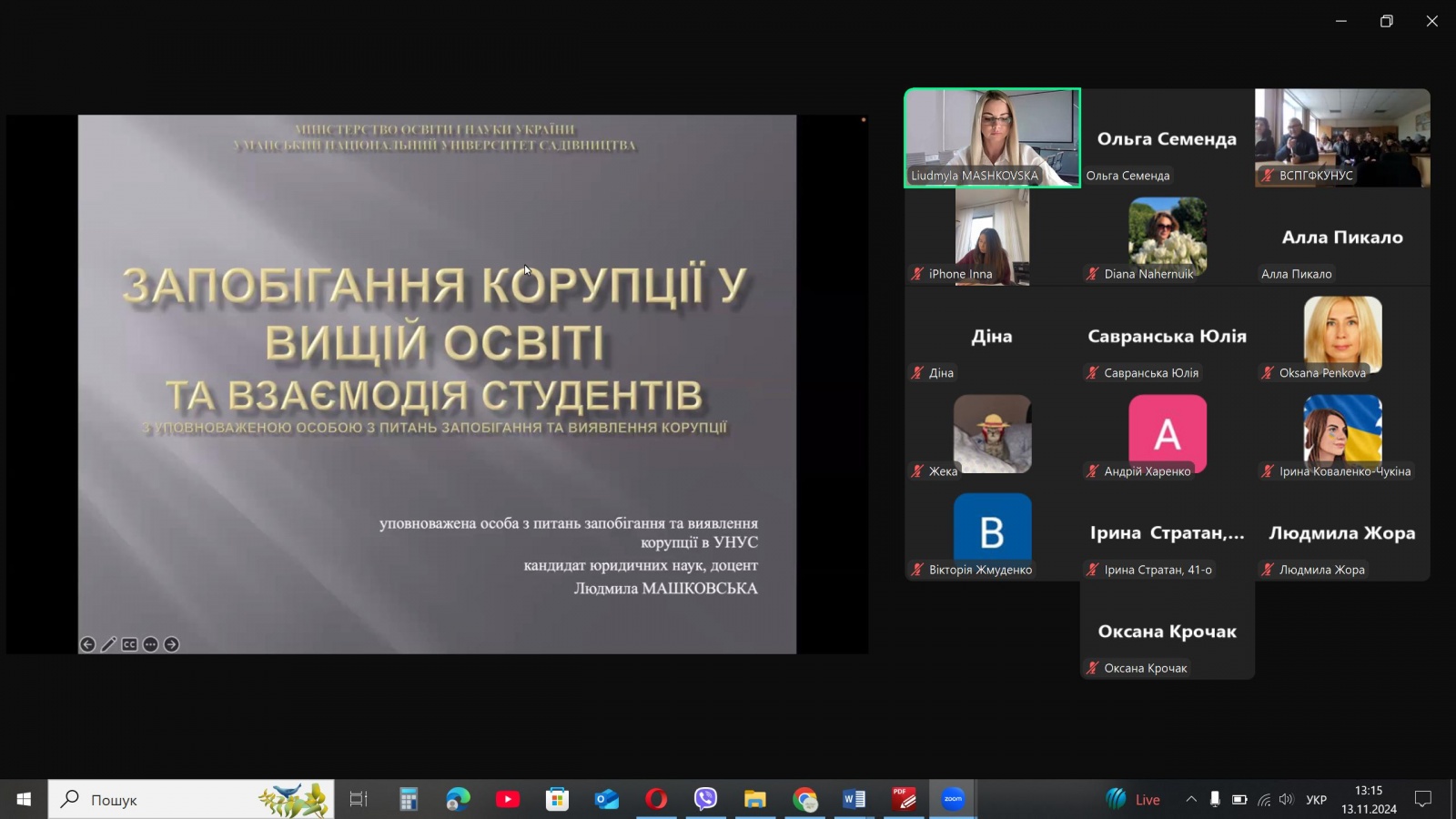Switch the УКР input language

[1316, 799]
